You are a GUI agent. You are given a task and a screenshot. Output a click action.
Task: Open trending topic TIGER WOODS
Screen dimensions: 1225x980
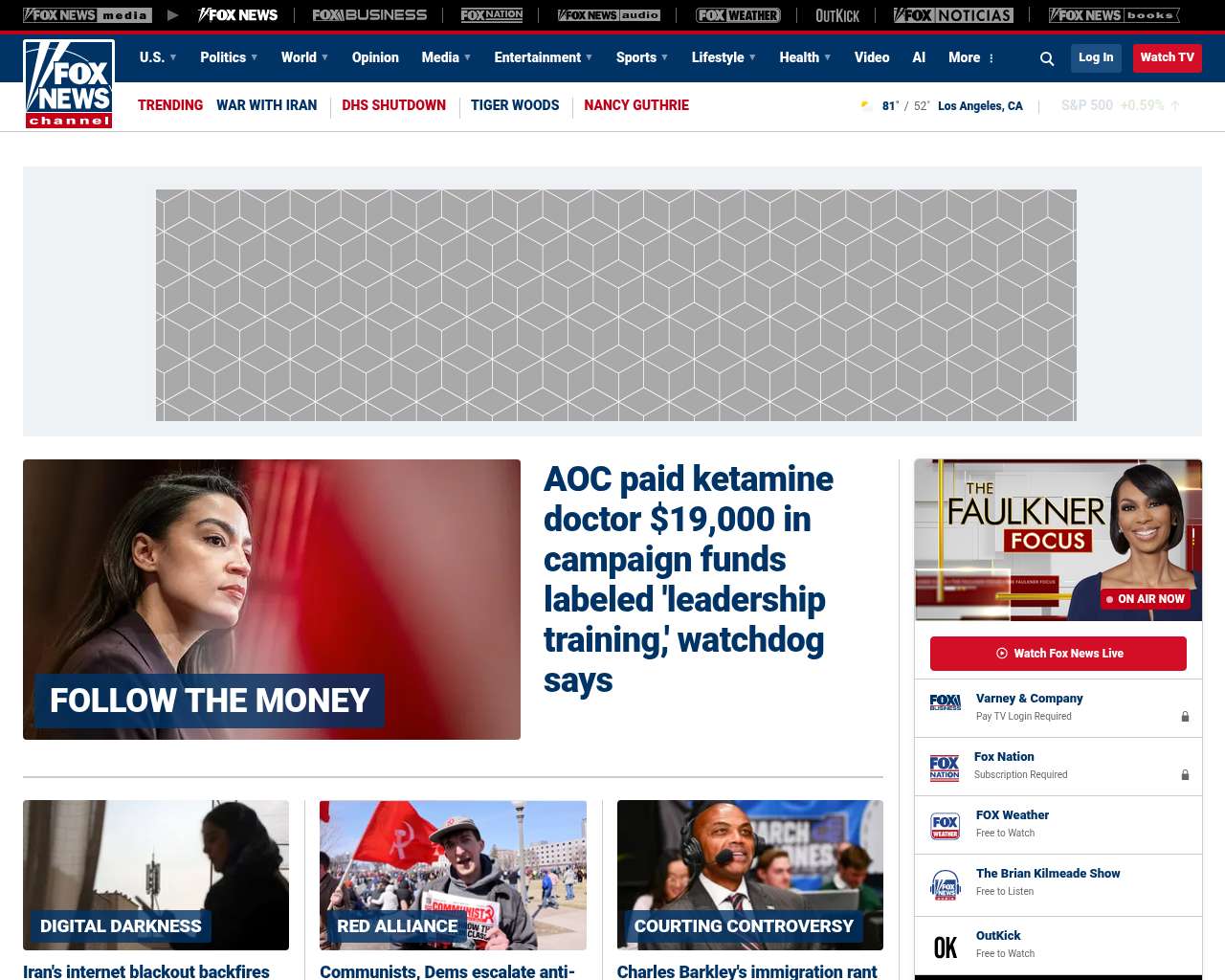(x=515, y=105)
